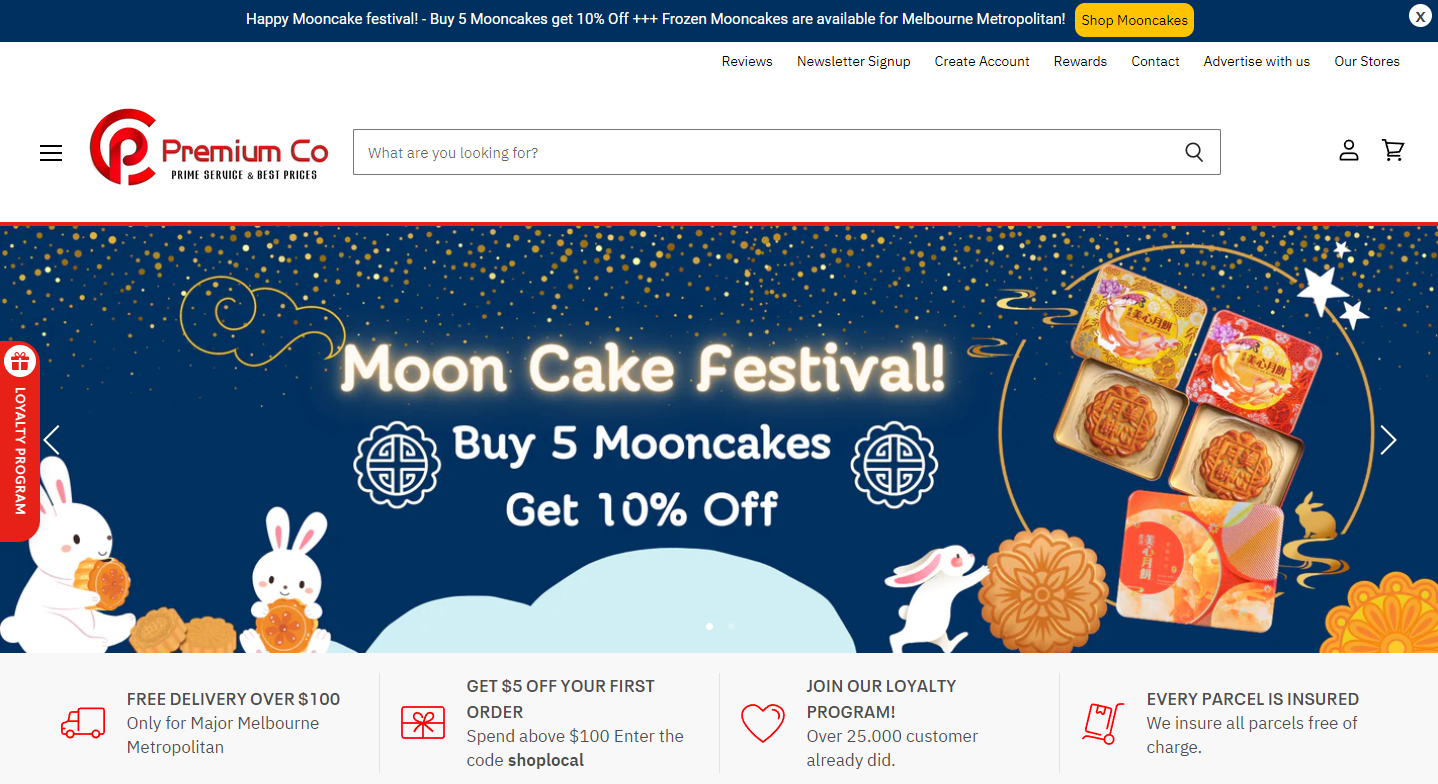The height and width of the screenshot is (784, 1438).
Task: Click the Shop Mooncakes button
Action: 1134,20
